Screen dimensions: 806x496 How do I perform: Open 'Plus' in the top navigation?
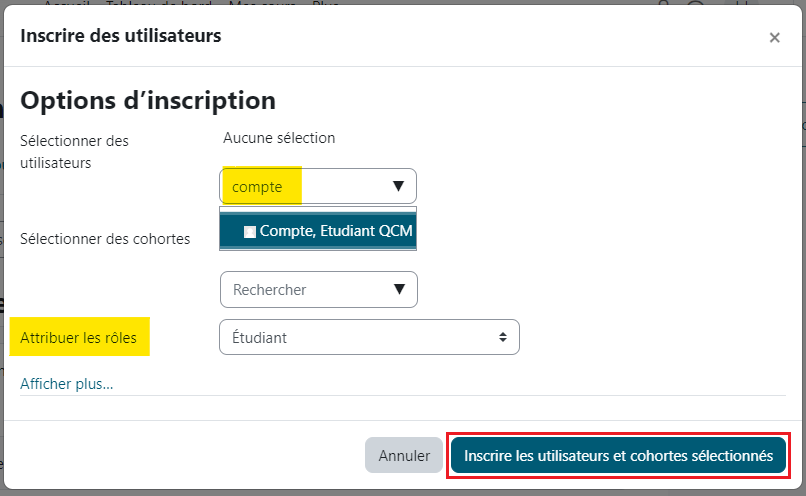tap(325, 3)
